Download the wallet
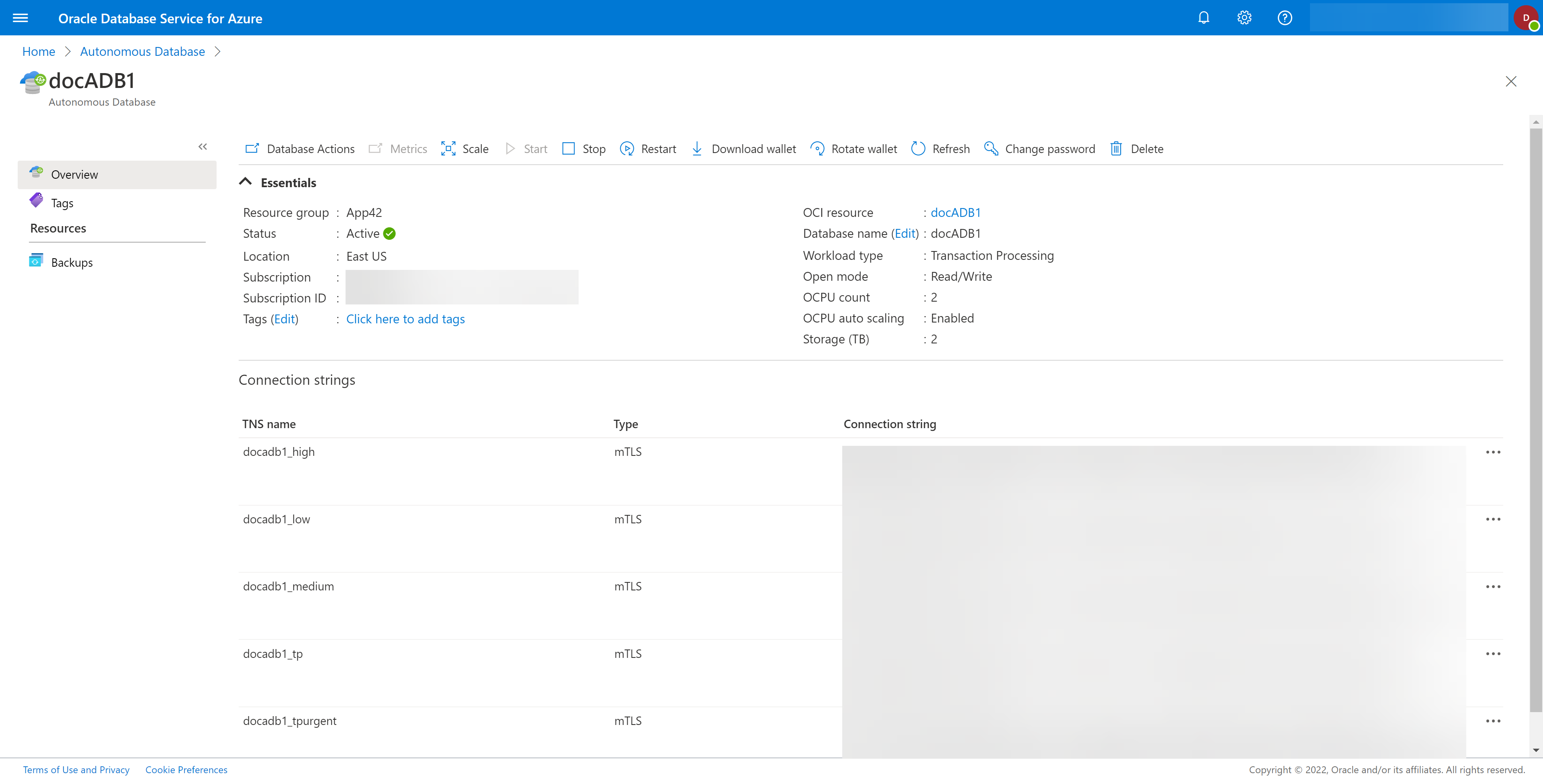1543x784 pixels. [743, 149]
